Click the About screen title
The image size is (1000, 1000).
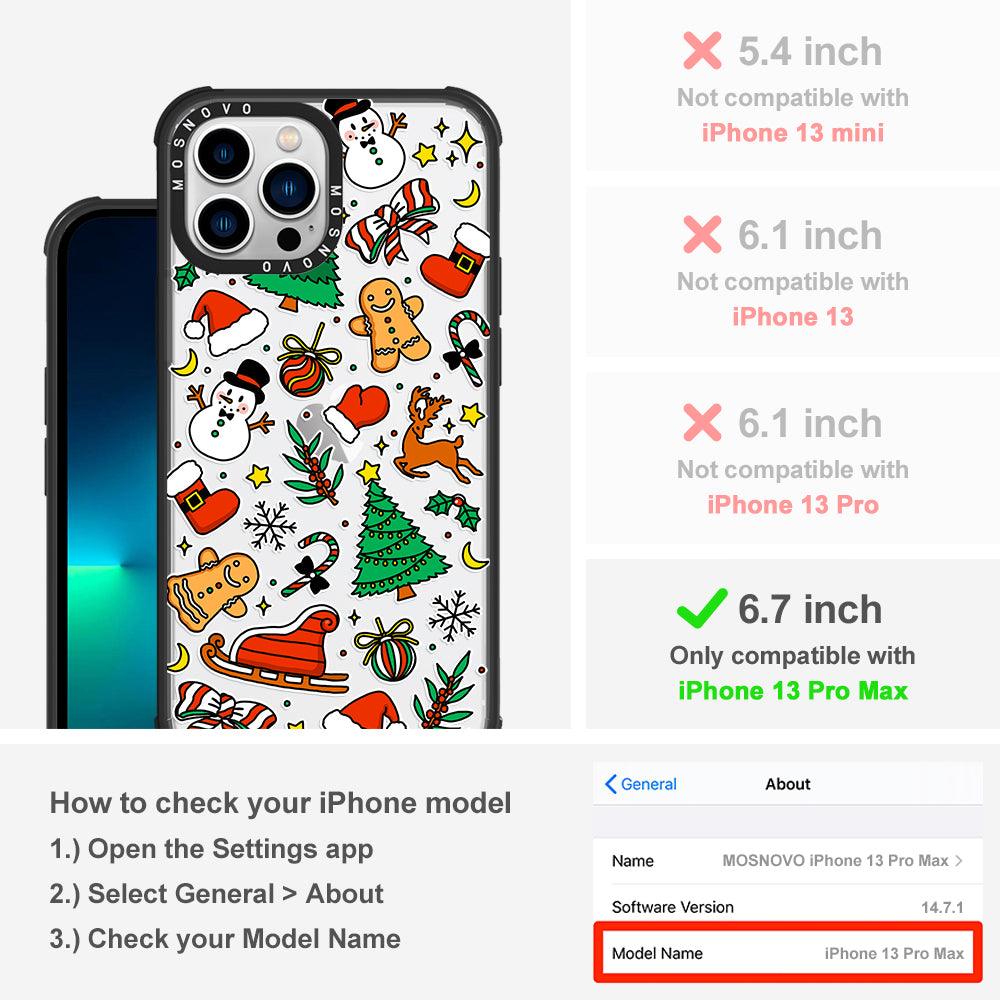[x=788, y=784]
